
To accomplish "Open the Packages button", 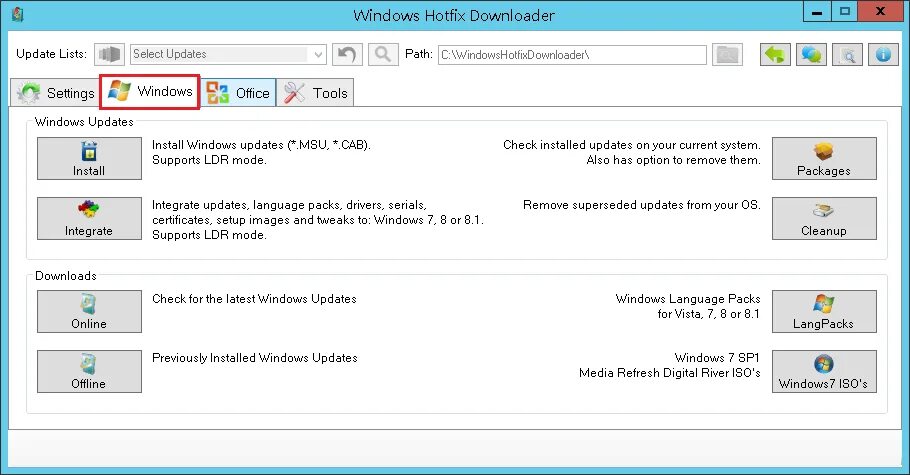I will 824,159.
